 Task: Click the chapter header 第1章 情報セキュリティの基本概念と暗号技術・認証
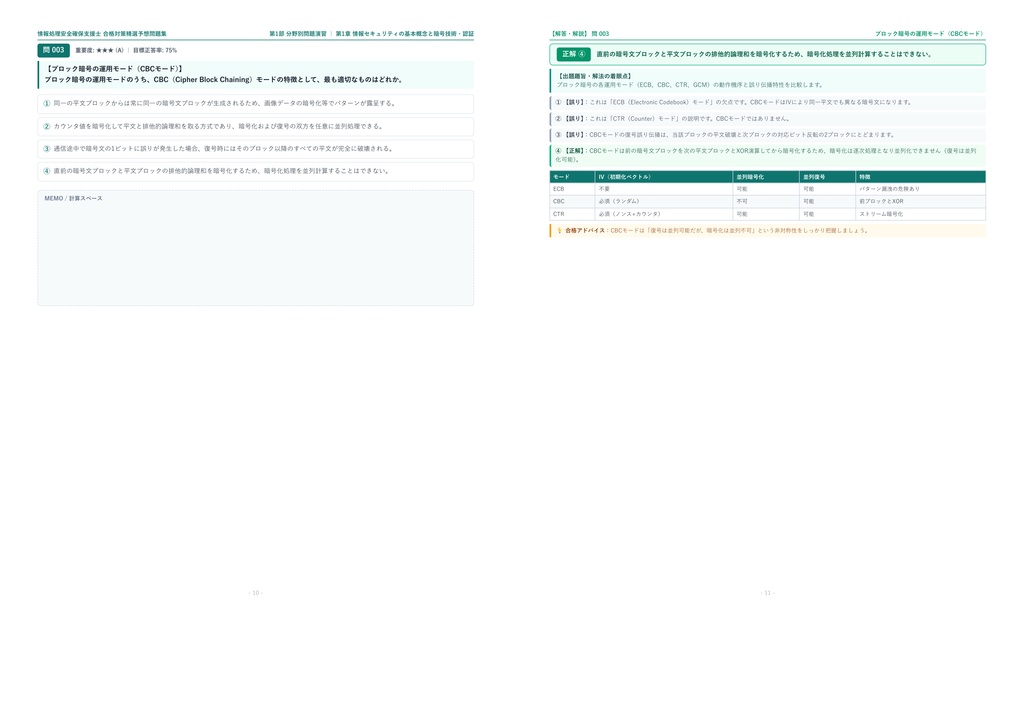(x=405, y=34)
